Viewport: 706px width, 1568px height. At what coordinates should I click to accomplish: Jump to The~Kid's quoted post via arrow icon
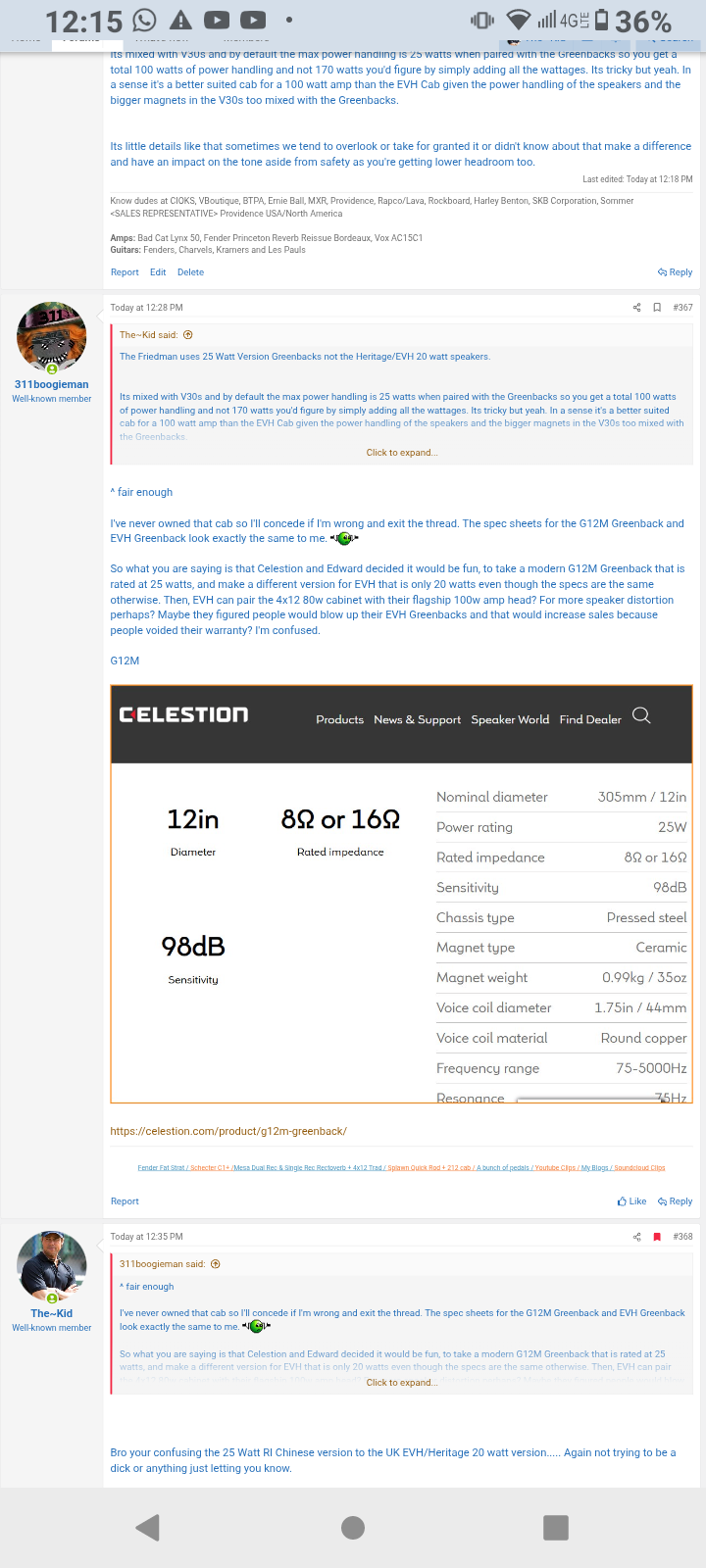click(188, 335)
